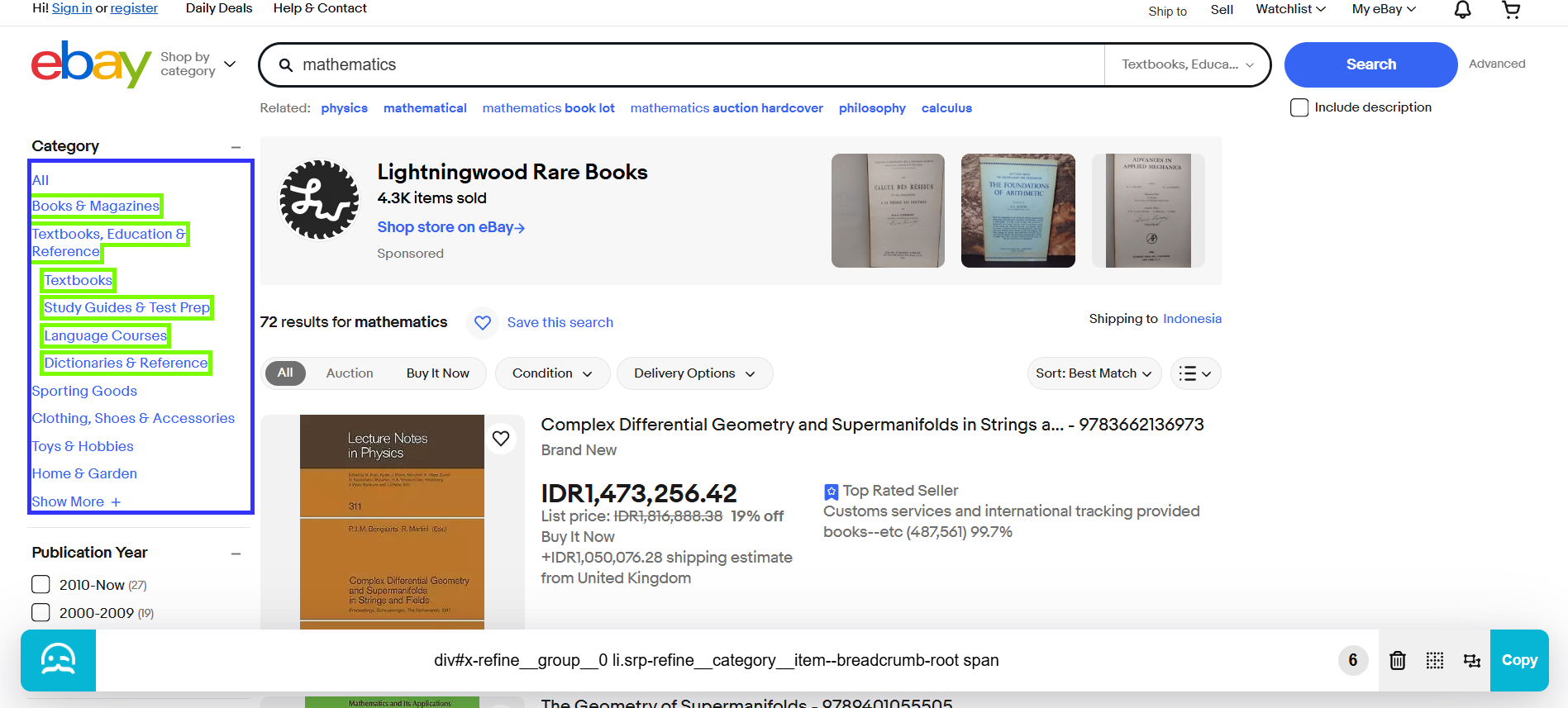Viewport: 1568px width, 708px height.
Task: Click the Copy button in selector bar
Action: [x=1519, y=660]
